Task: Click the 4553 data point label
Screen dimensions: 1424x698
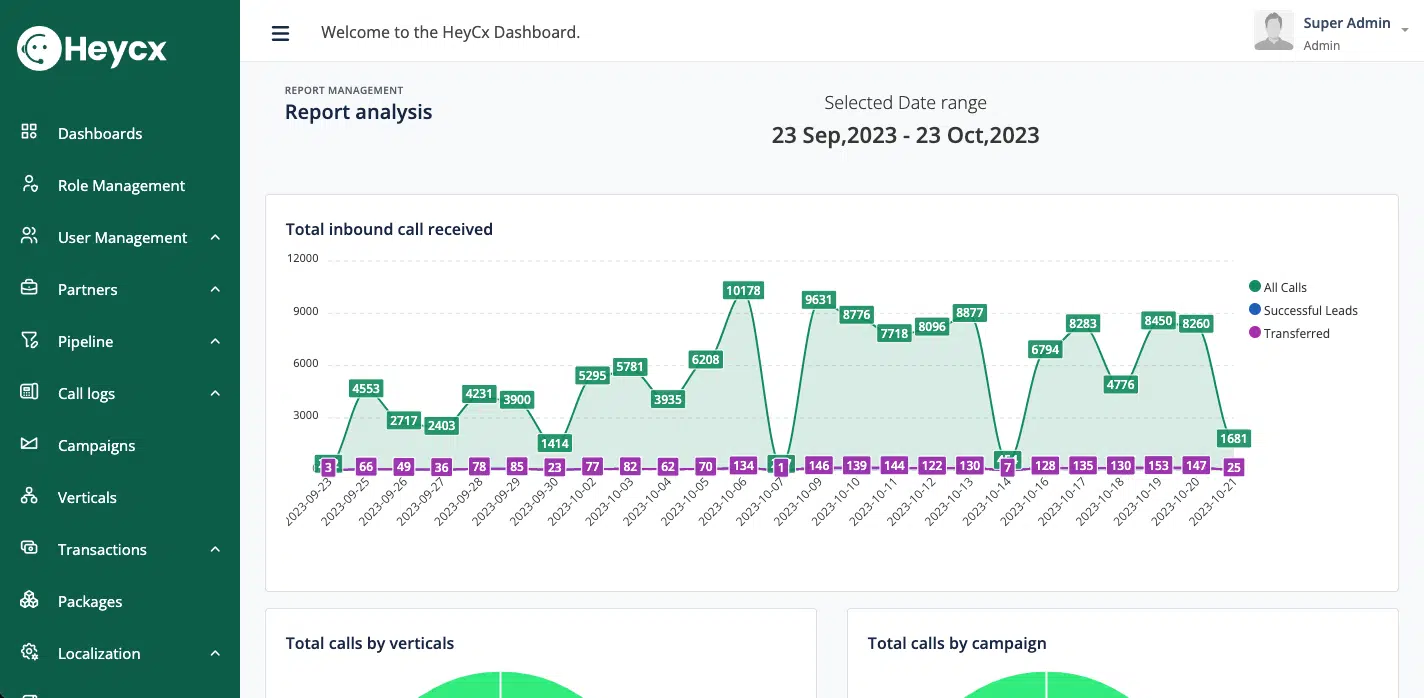Action: tap(366, 389)
